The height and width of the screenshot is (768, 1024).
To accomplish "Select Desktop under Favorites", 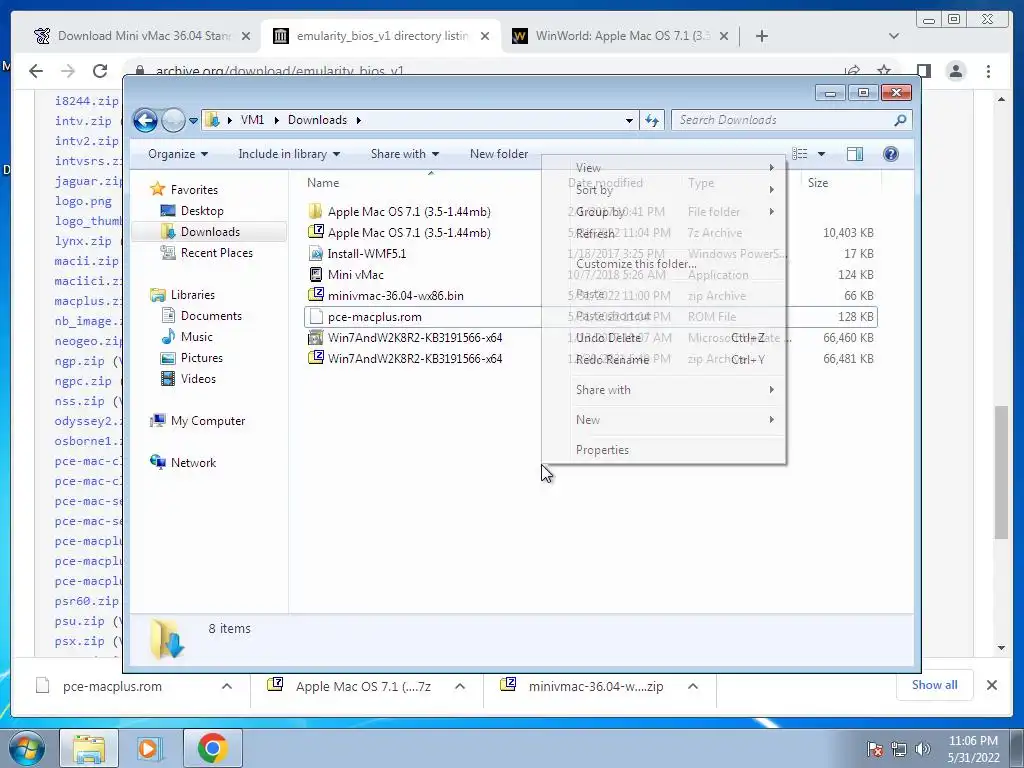I will tap(202, 211).
